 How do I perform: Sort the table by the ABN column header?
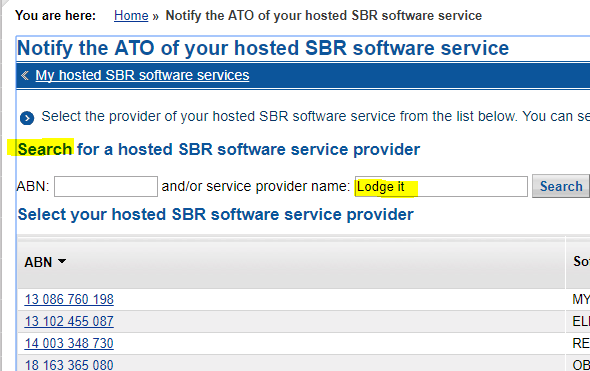tap(45, 262)
